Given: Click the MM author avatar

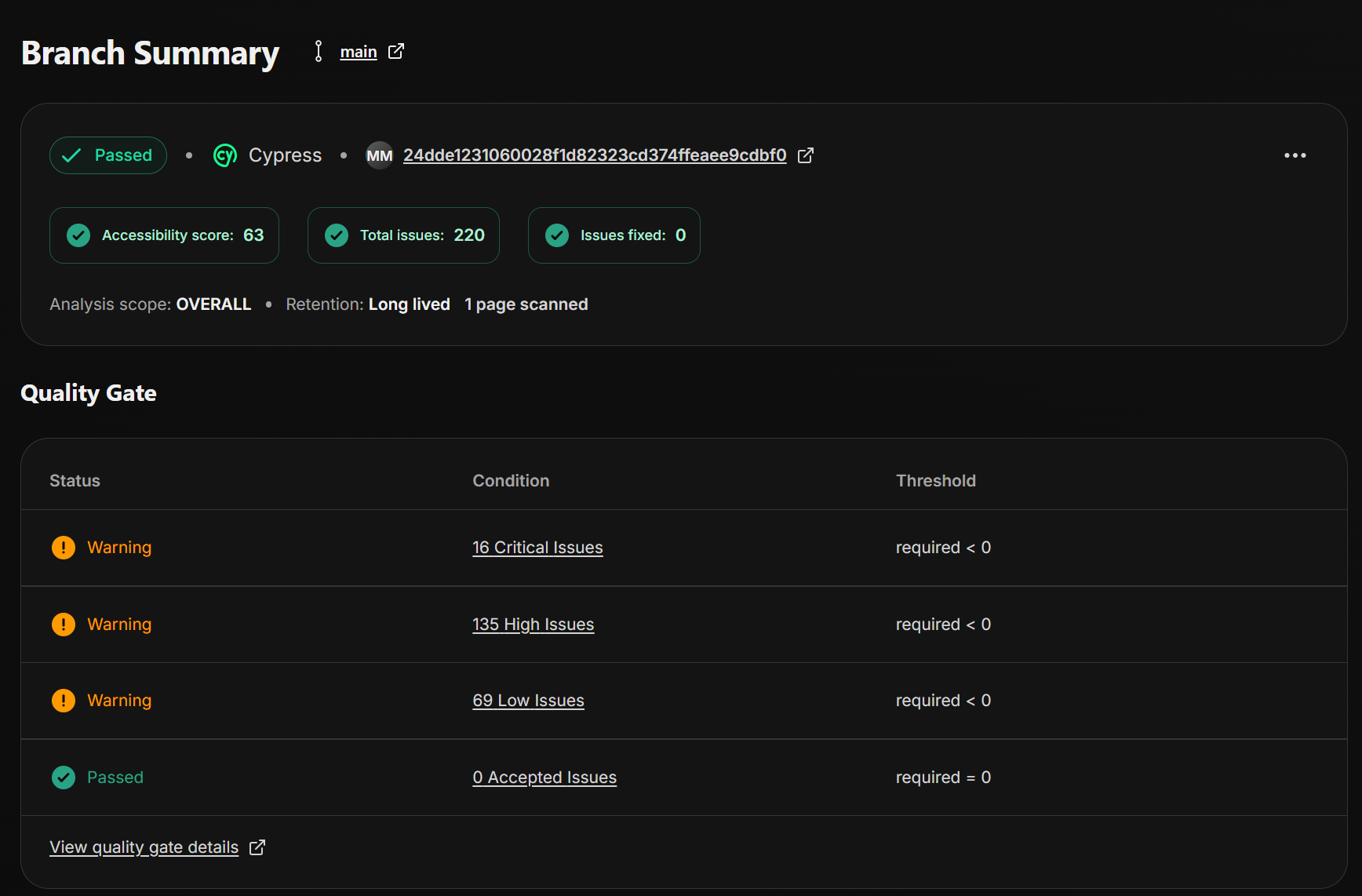Looking at the screenshot, I should coord(379,155).
